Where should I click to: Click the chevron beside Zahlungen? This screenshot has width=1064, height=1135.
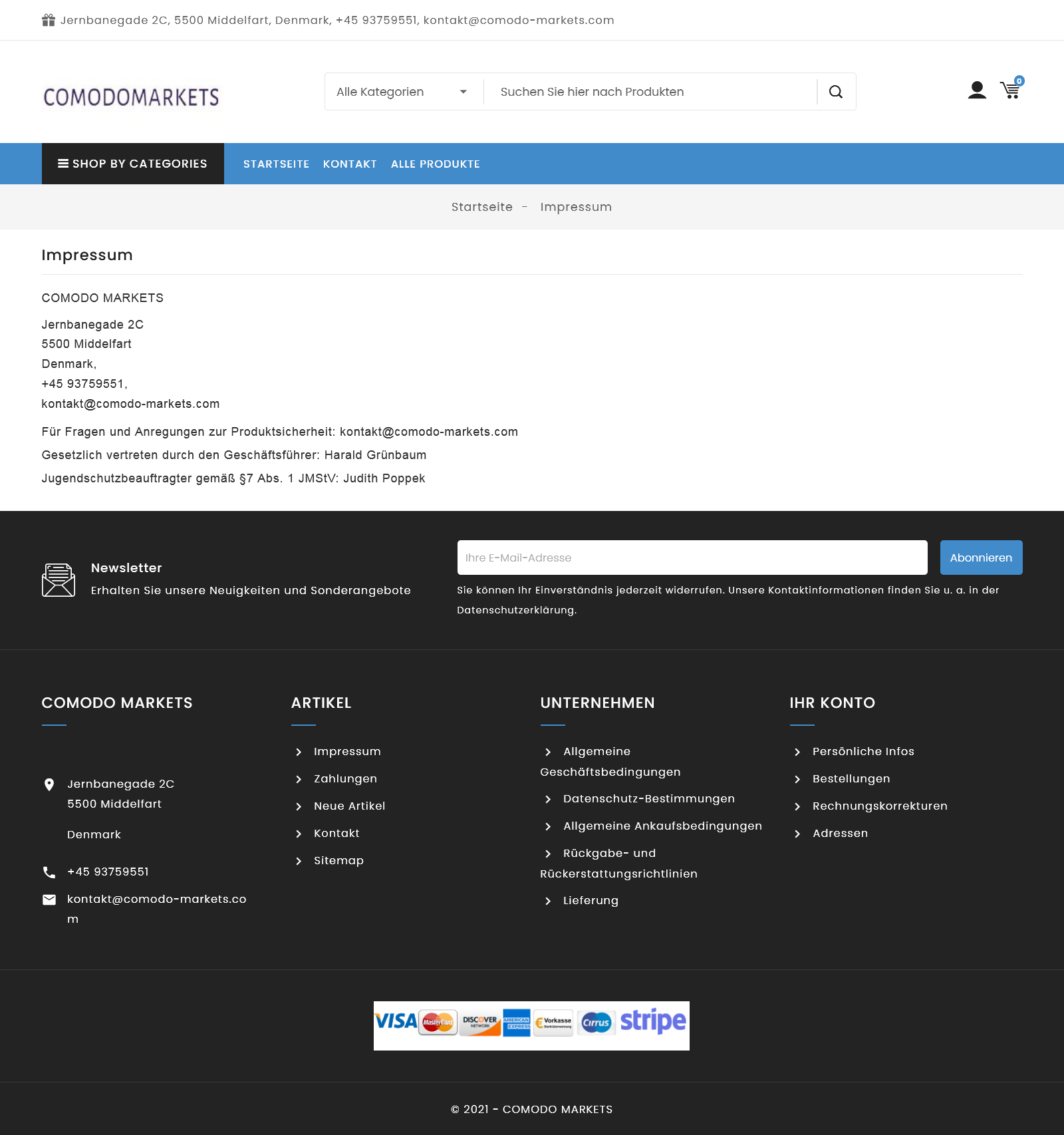[299, 780]
